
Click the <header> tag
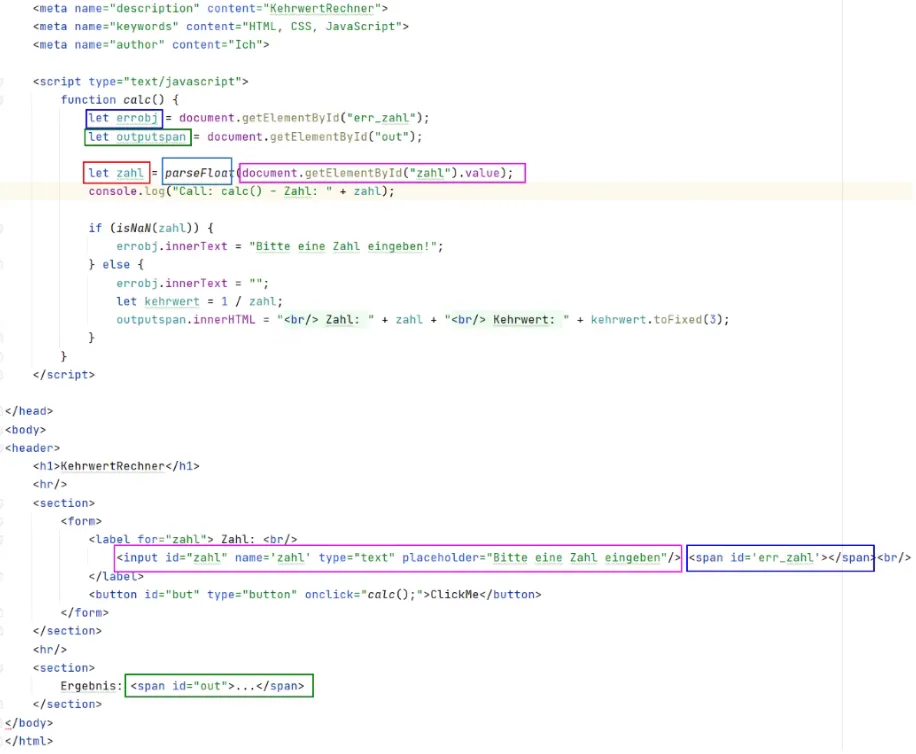[x=32, y=448]
